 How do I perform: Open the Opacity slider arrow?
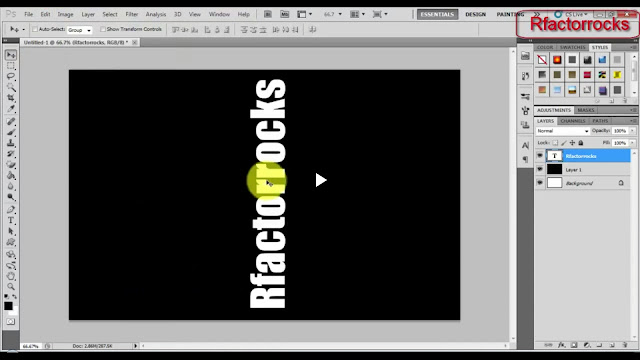[x=633, y=131]
